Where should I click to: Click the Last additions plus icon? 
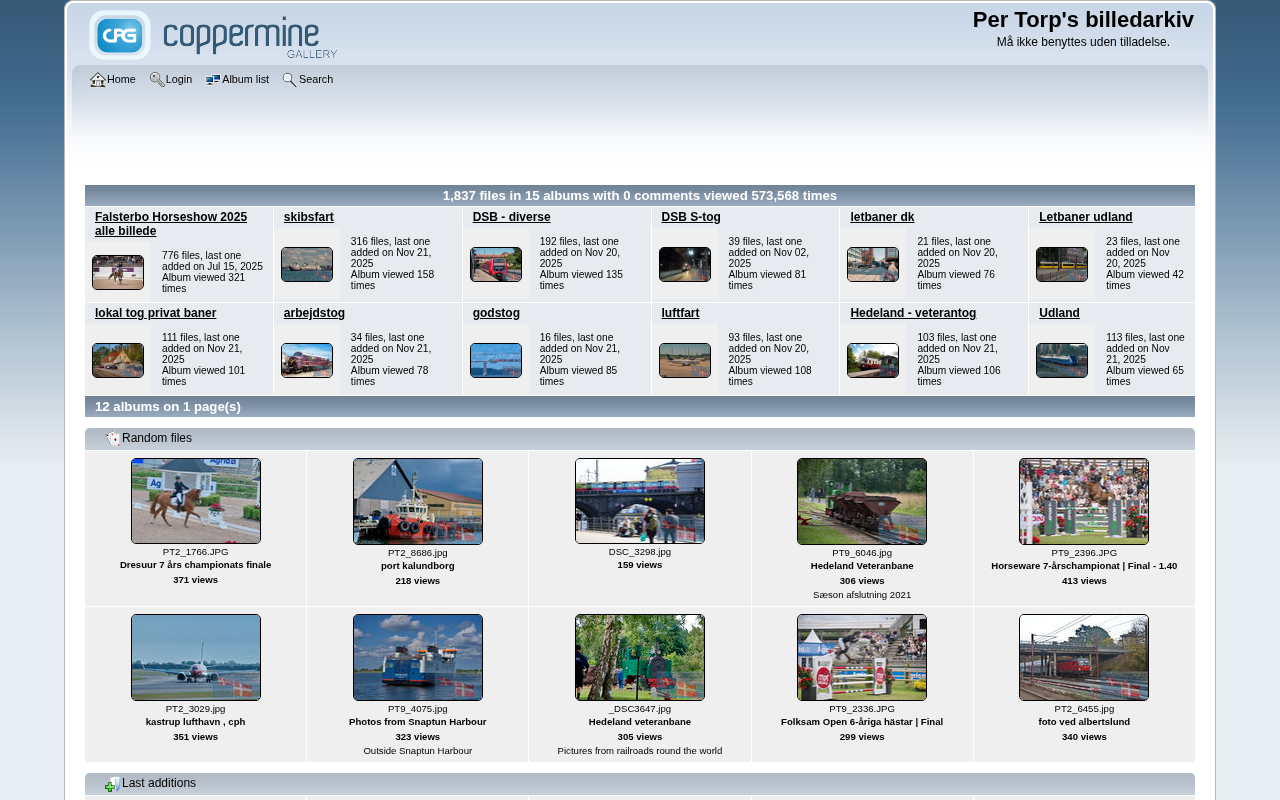pos(113,784)
